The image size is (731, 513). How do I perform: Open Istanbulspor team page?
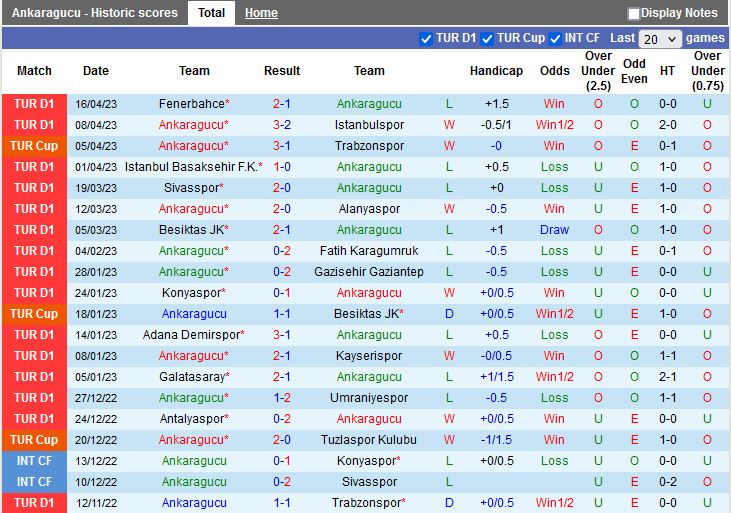[x=369, y=125]
